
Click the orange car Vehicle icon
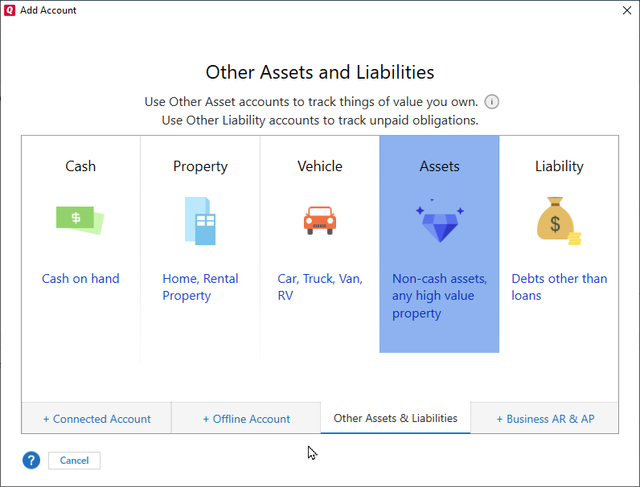click(320, 220)
